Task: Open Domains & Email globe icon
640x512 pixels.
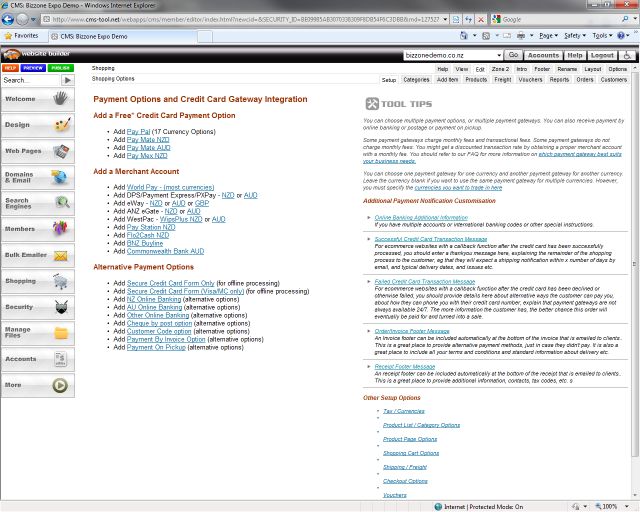Action: click(x=60, y=177)
